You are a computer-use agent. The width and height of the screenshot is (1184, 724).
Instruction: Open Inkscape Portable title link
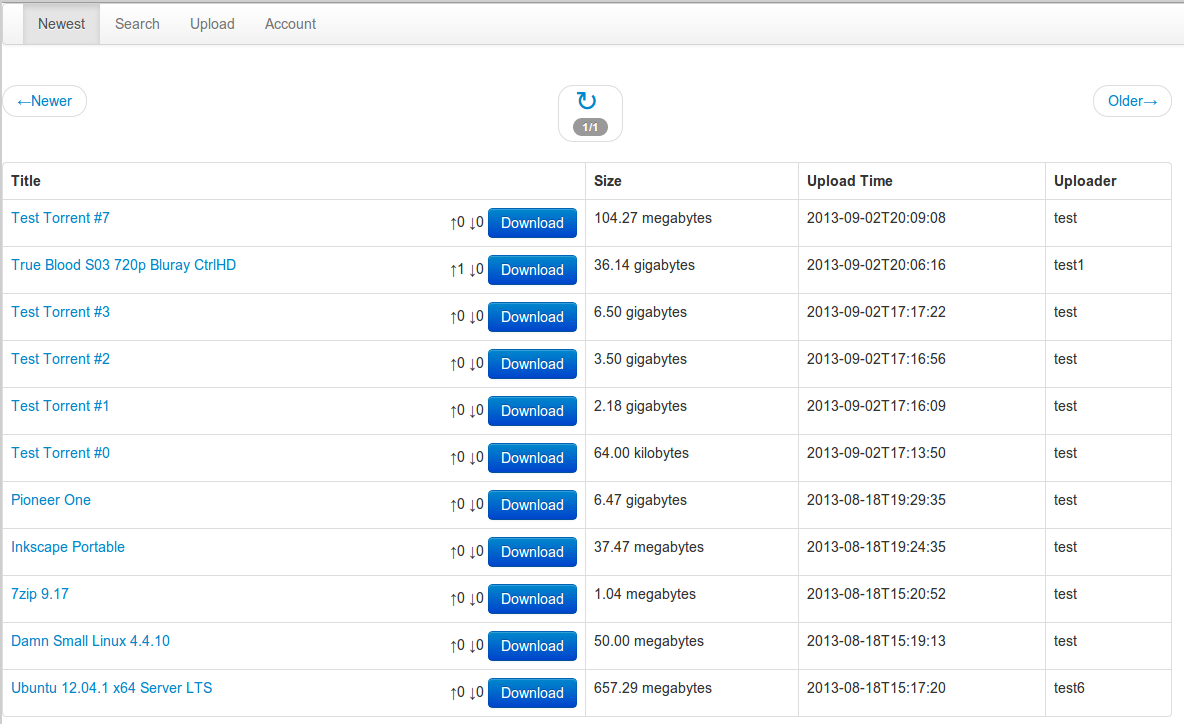pyautogui.click(x=68, y=547)
